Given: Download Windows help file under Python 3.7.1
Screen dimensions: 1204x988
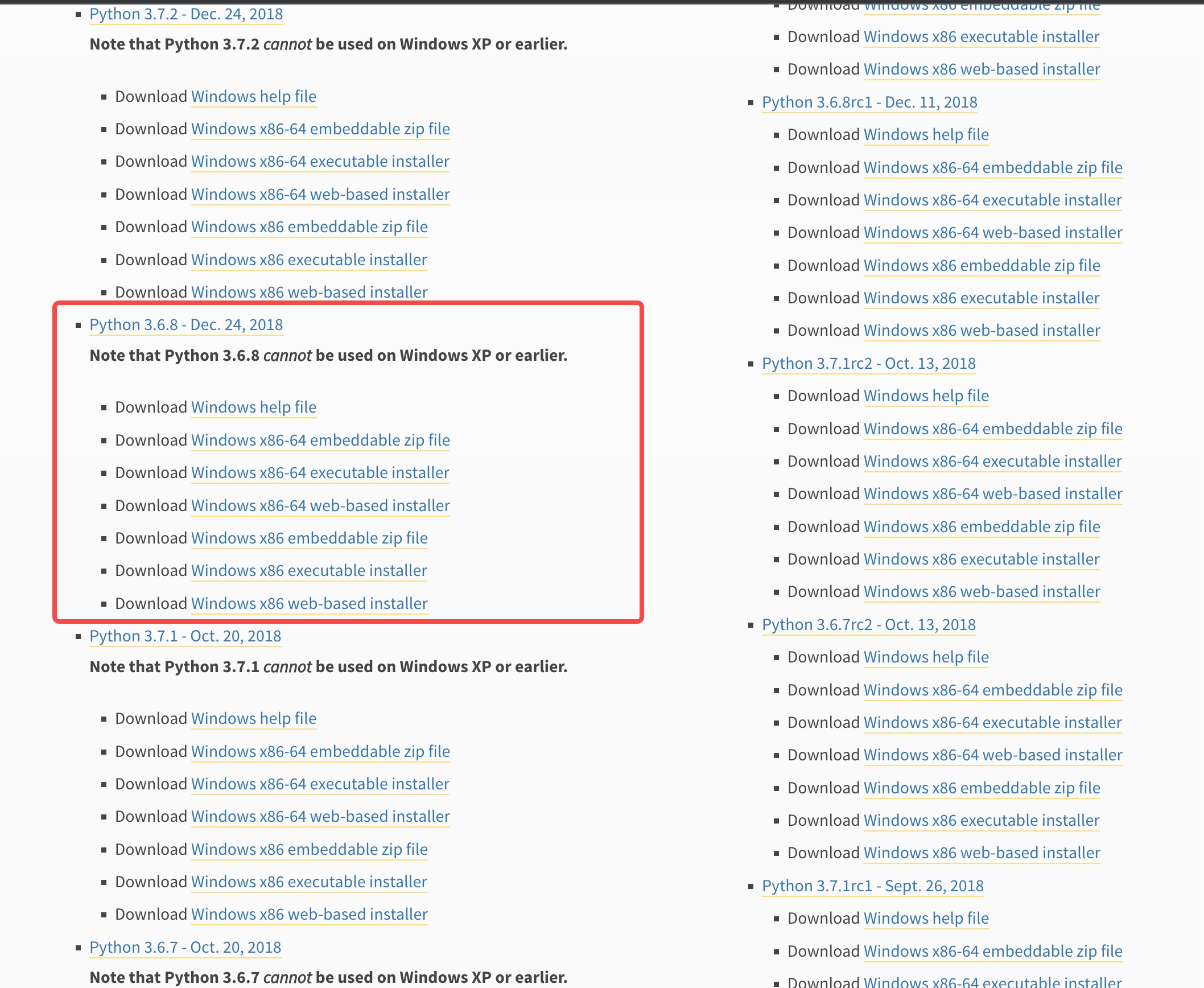Looking at the screenshot, I should point(254,719).
